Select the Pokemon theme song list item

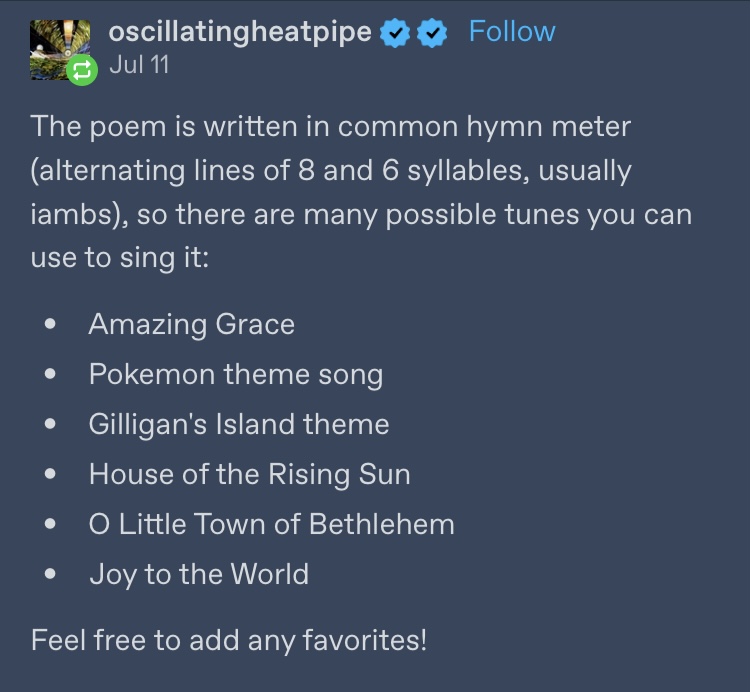tap(236, 374)
